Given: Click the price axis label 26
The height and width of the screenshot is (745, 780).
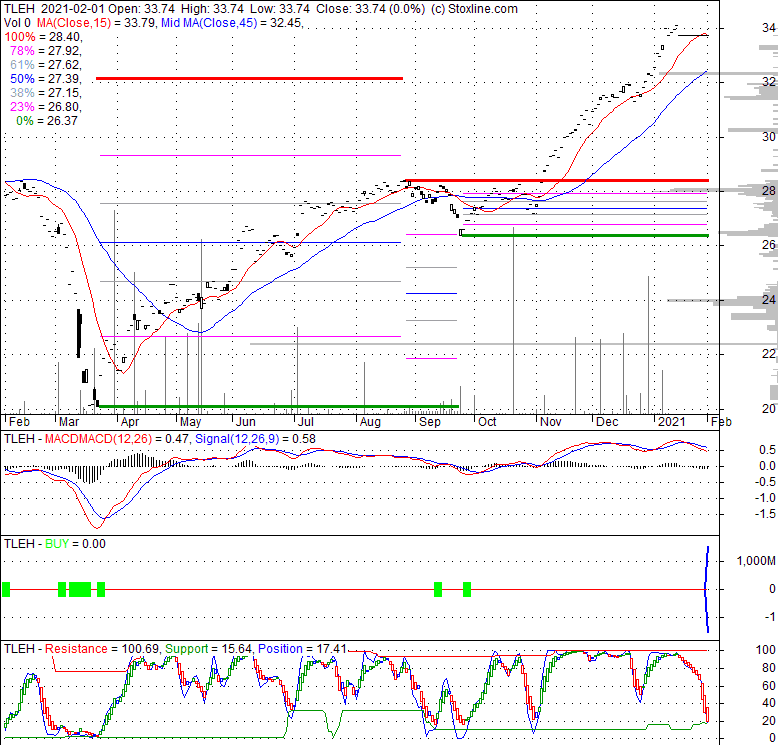Looking at the screenshot, I should click(x=769, y=245).
